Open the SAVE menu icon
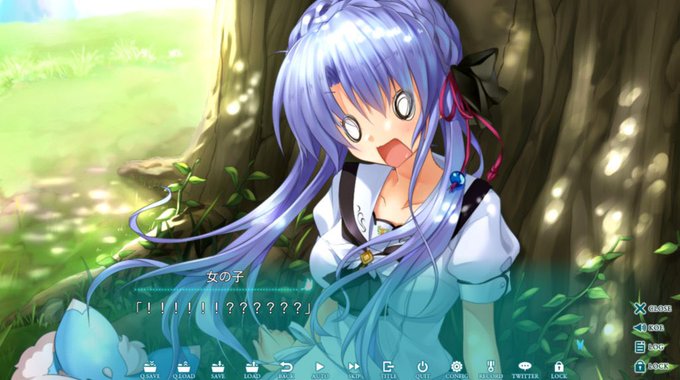This screenshot has height=380, width=680. coord(218,370)
